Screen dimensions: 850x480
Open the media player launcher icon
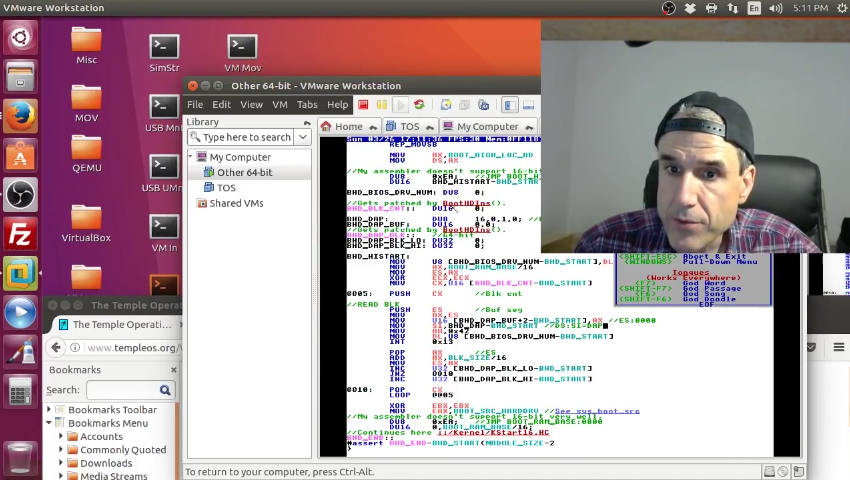[x=21, y=313]
